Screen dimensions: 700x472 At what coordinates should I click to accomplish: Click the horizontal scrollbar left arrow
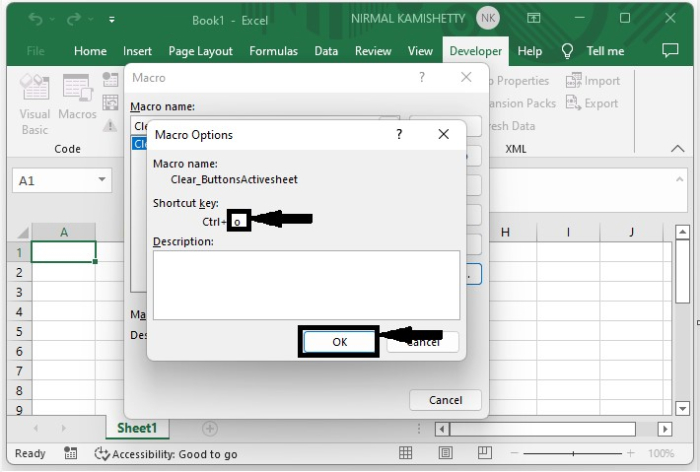(x=442, y=429)
